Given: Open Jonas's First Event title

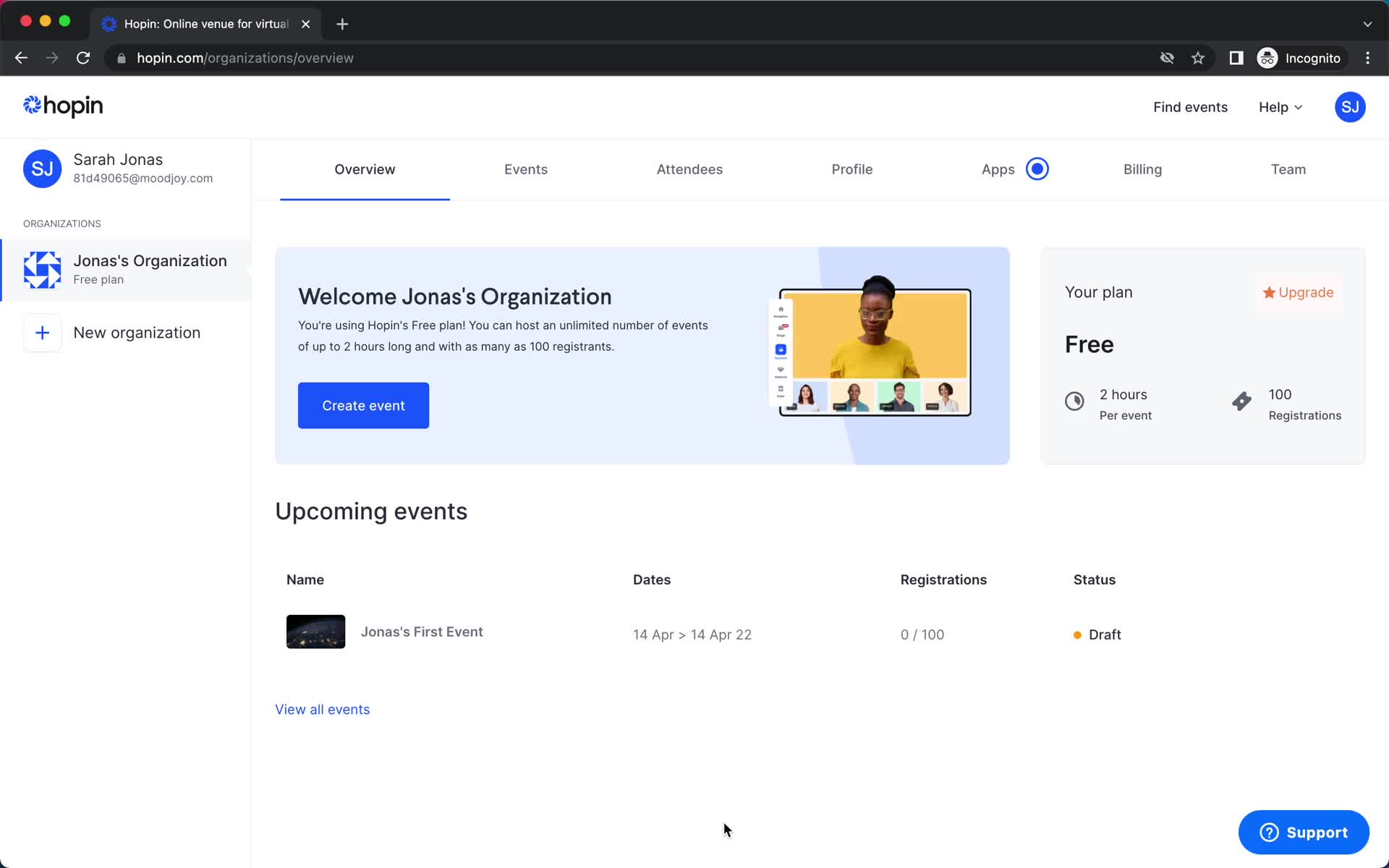Looking at the screenshot, I should (422, 631).
